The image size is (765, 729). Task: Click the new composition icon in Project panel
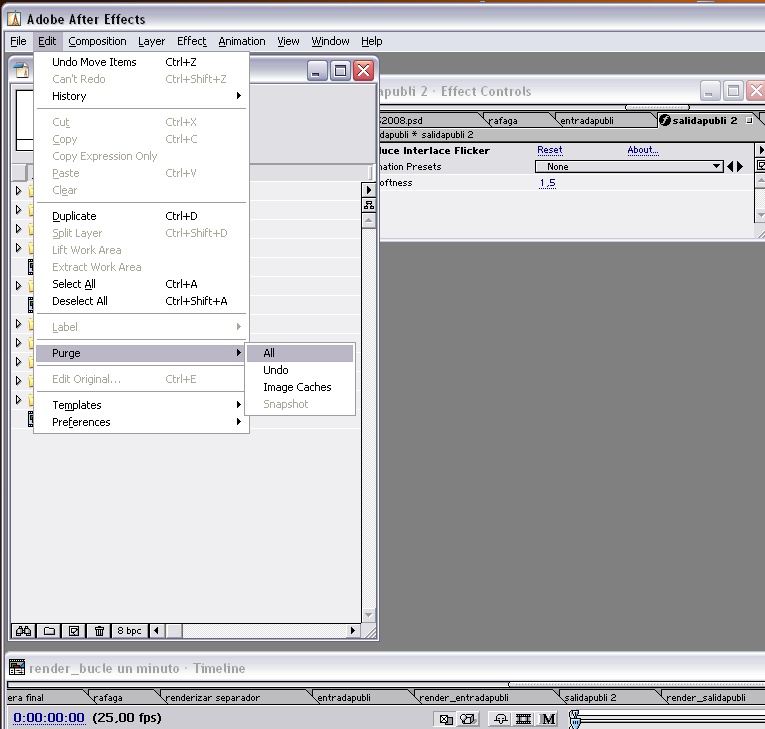[x=74, y=631]
